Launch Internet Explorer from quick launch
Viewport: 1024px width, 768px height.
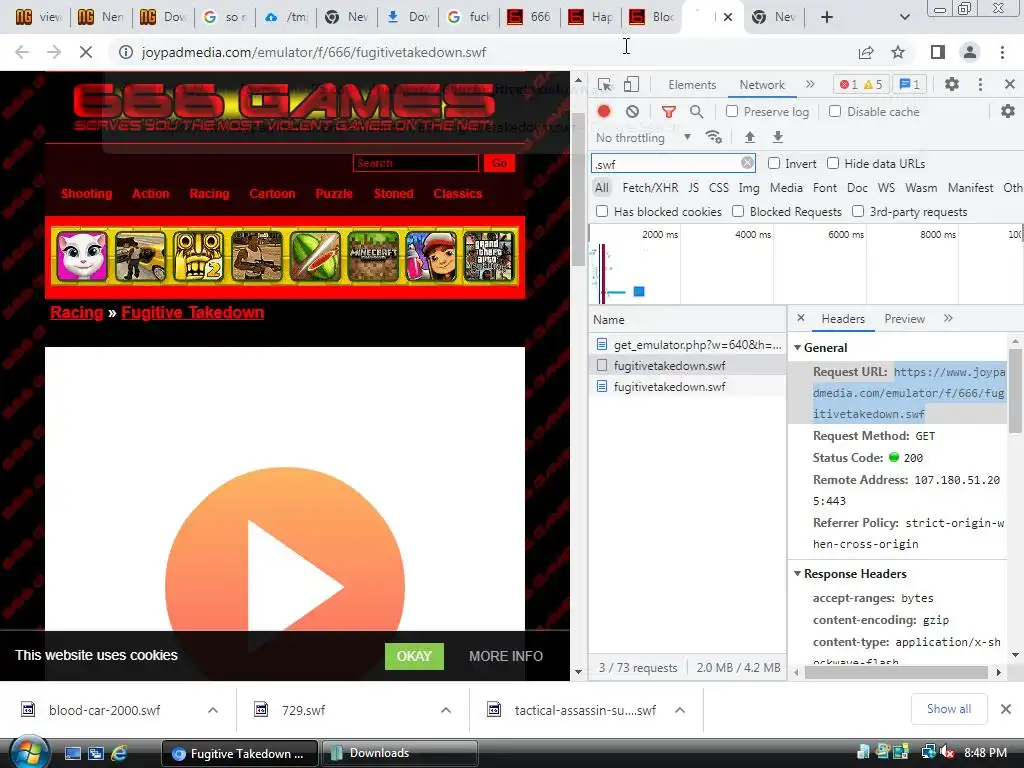click(119, 753)
